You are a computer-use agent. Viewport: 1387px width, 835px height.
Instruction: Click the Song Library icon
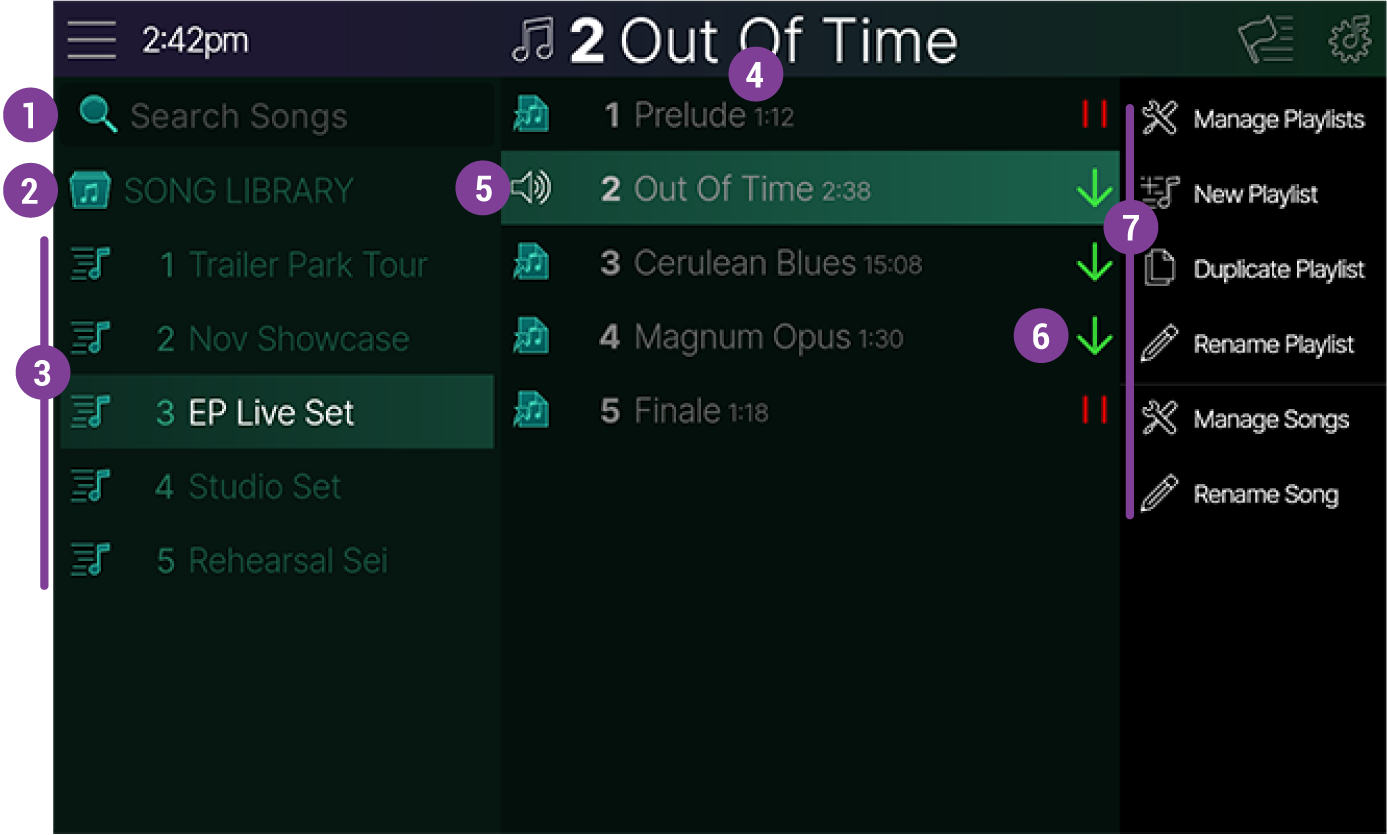point(90,191)
